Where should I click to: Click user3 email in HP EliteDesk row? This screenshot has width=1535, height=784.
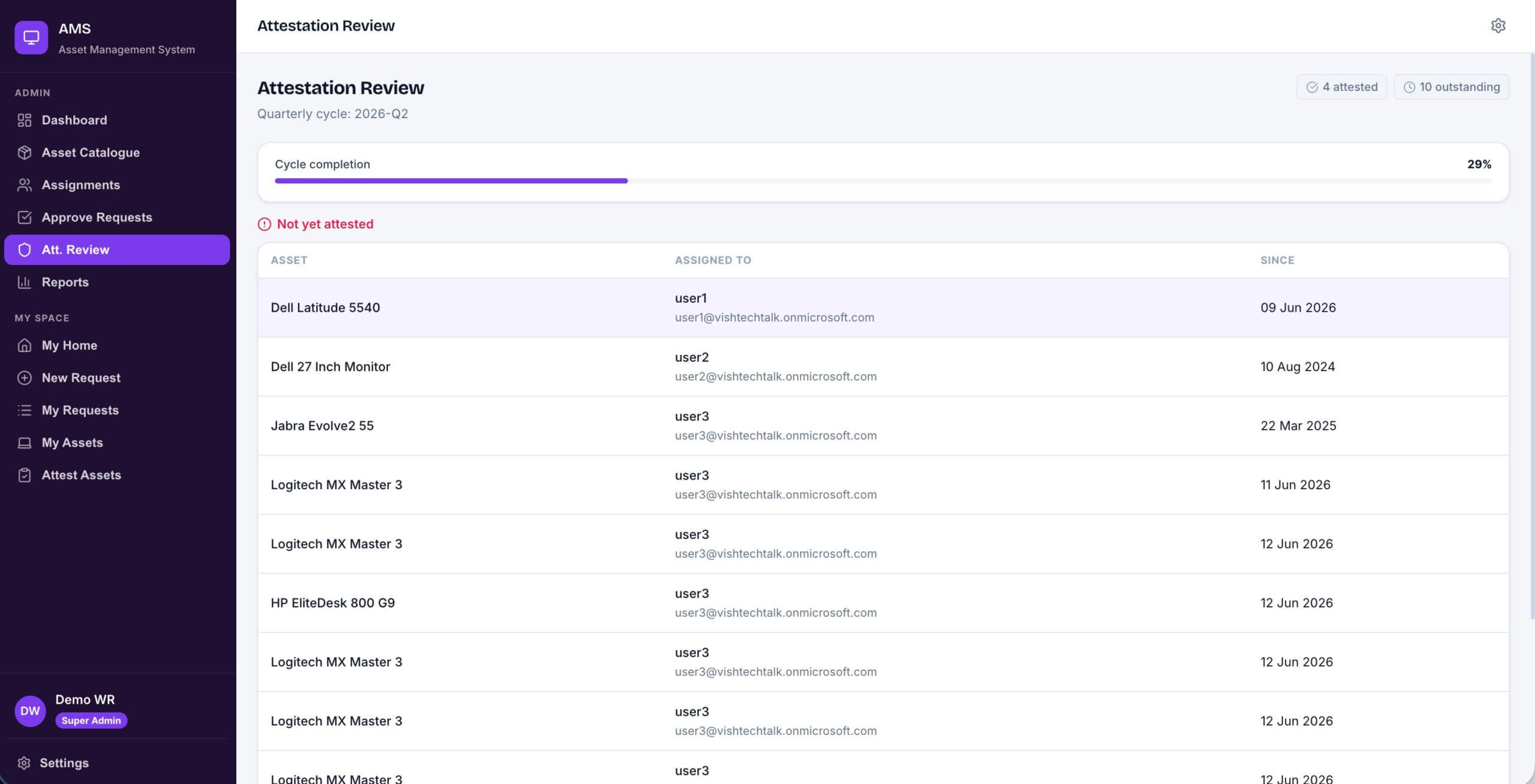pos(775,613)
